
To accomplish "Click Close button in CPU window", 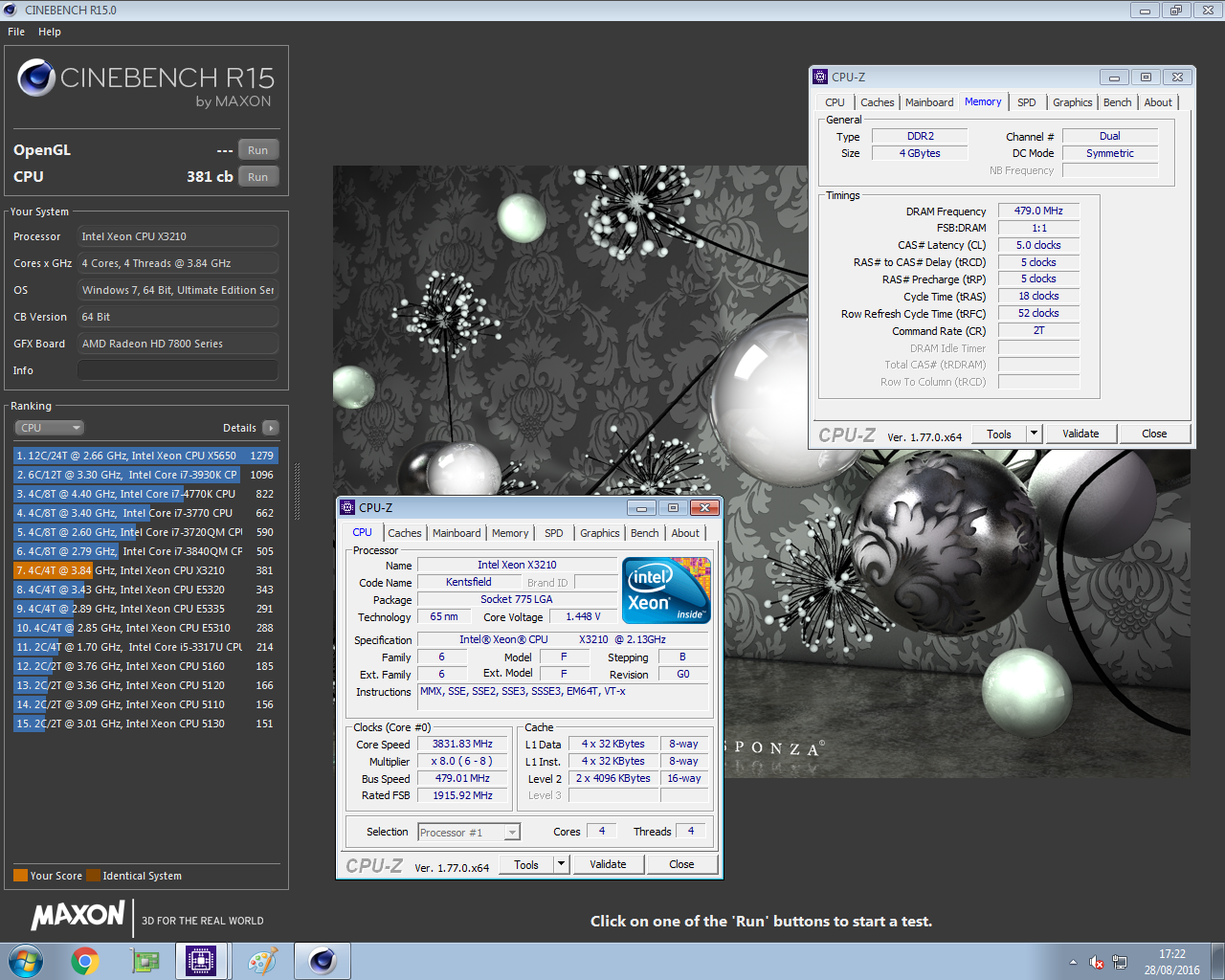I will 681,864.
